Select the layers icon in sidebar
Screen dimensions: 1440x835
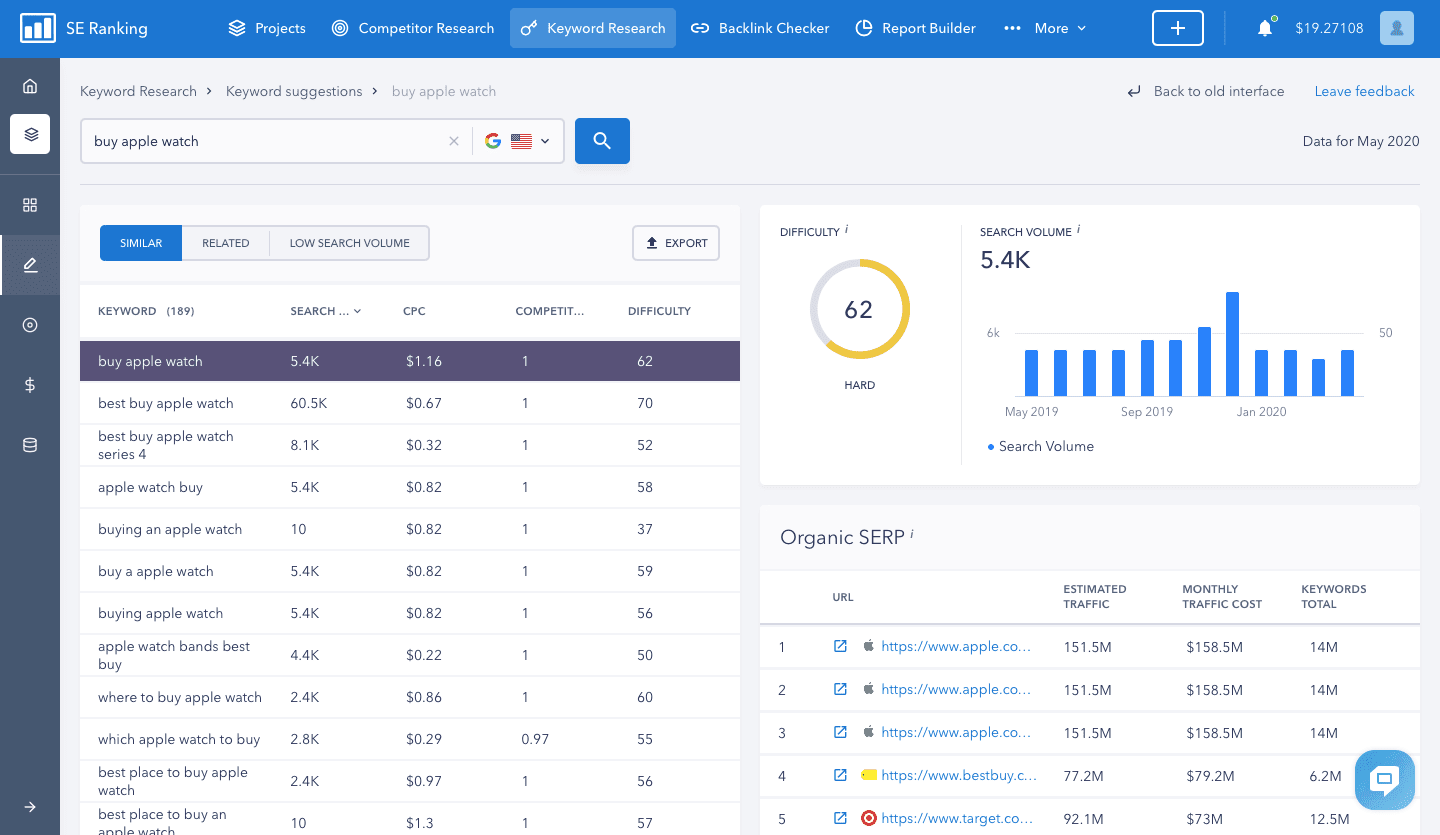click(30, 133)
